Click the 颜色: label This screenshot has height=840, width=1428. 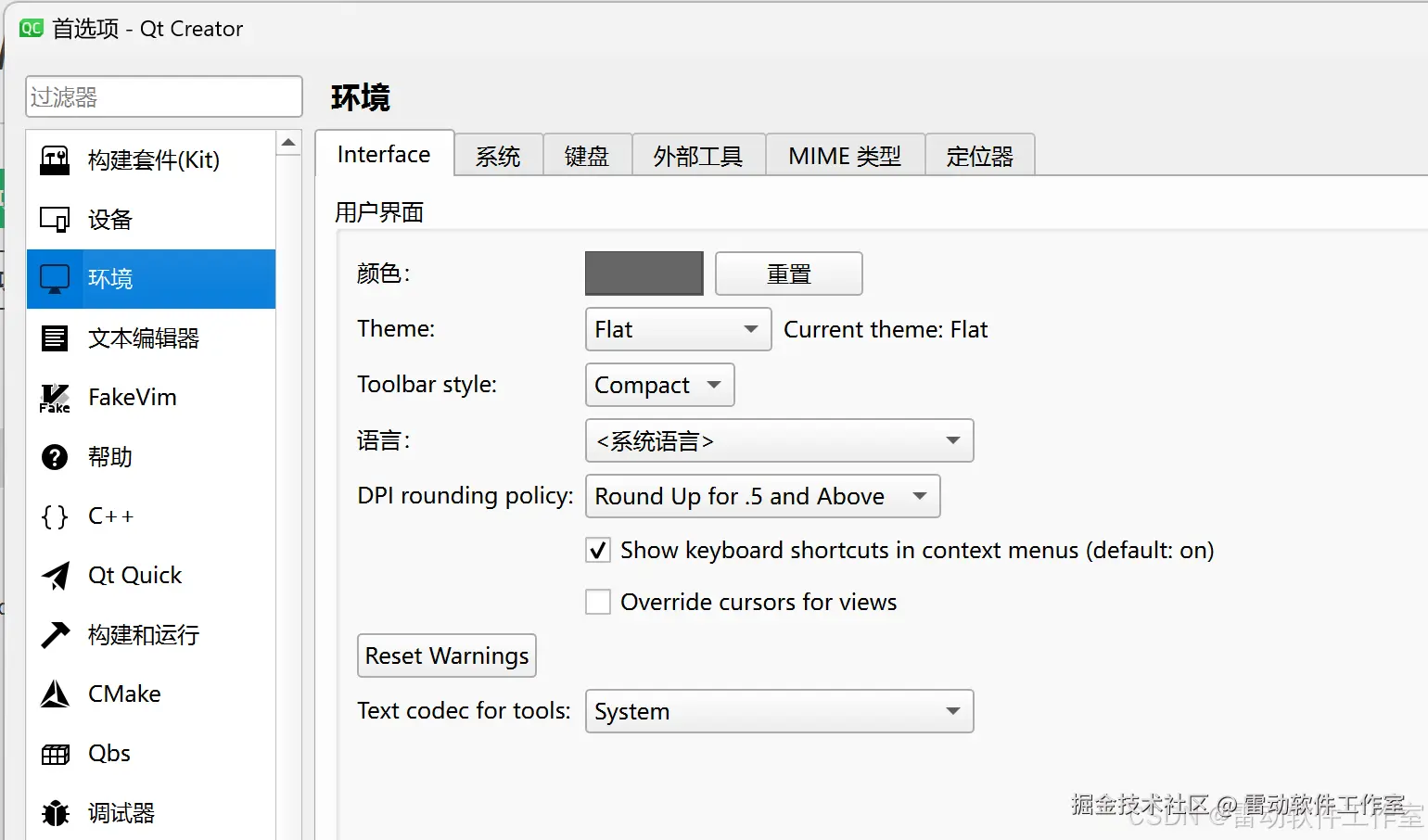tap(383, 274)
